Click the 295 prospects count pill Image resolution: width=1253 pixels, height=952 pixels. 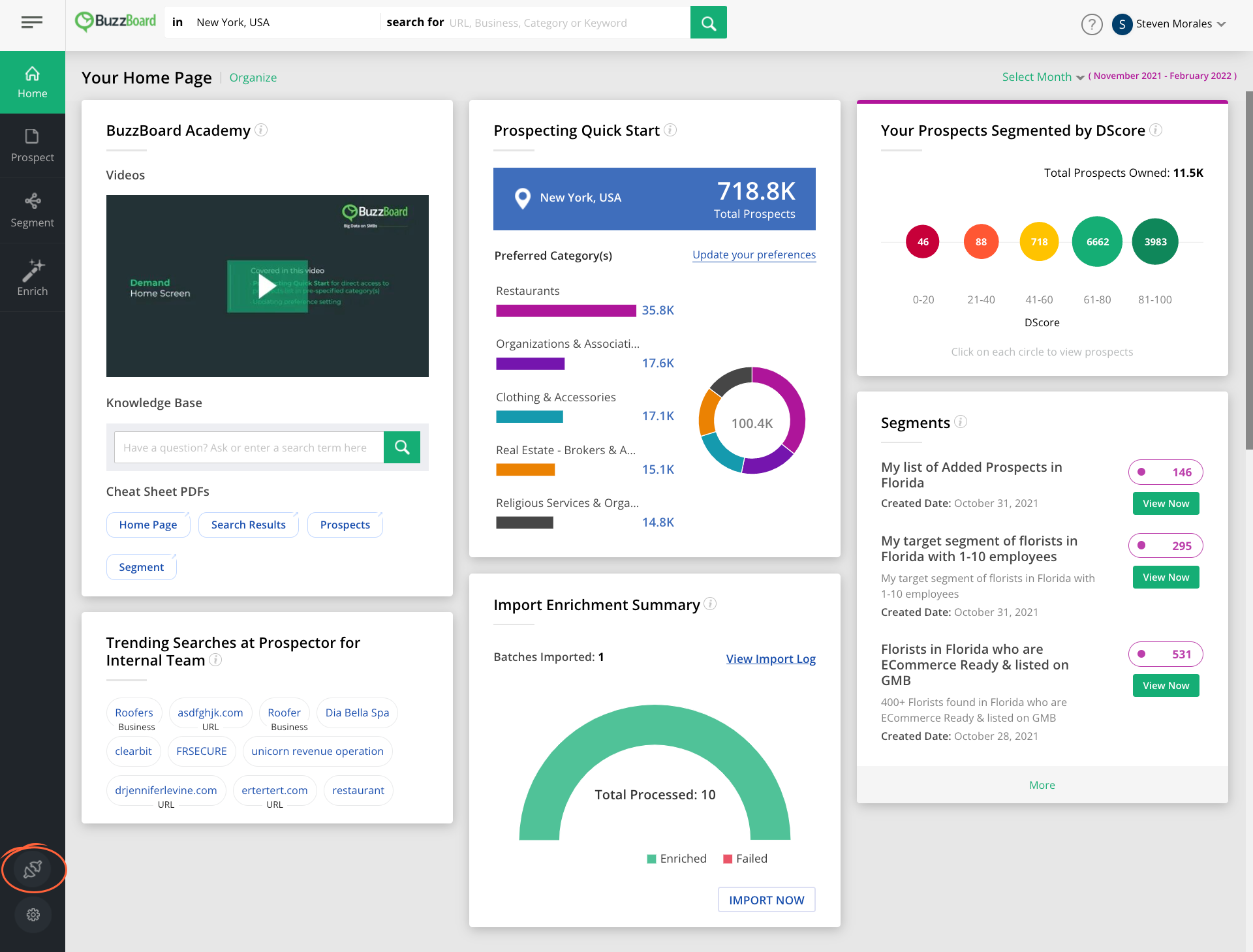click(1166, 545)
